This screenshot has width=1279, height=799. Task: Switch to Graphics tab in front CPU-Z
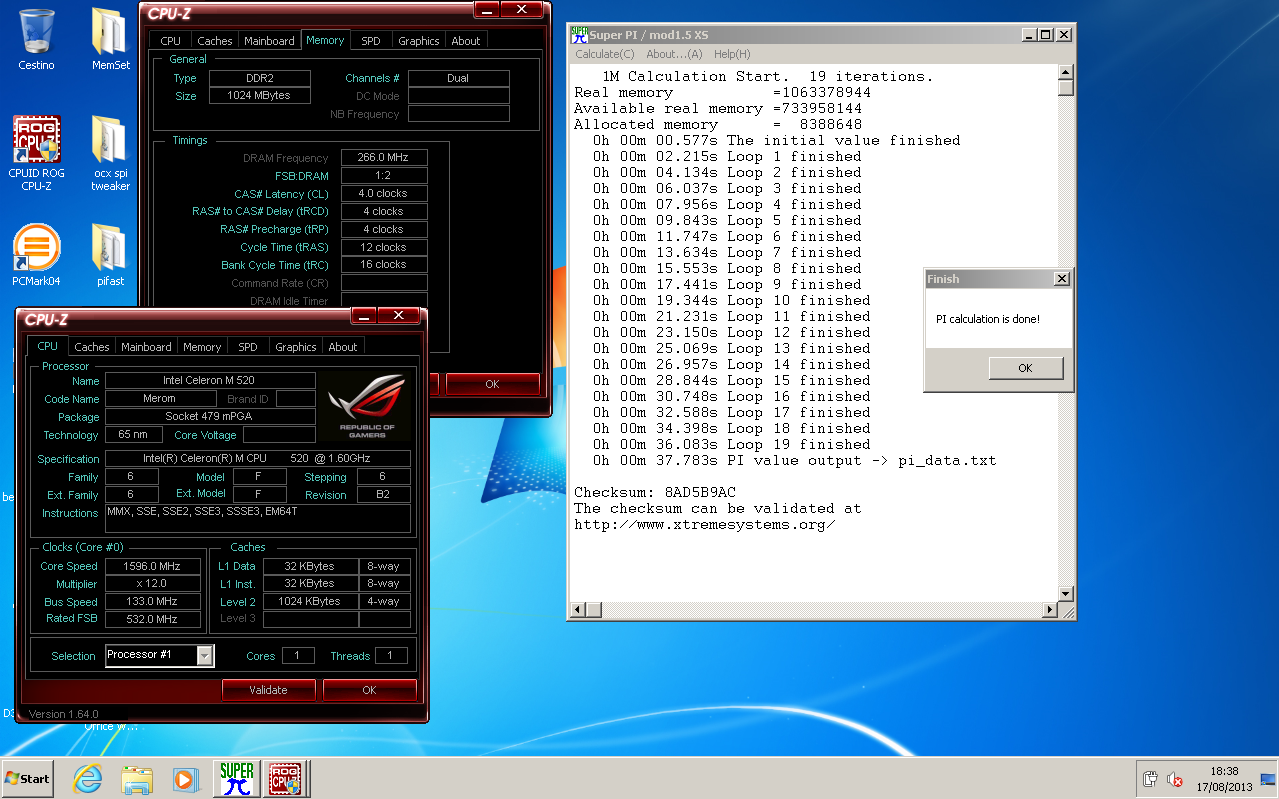click(296, 347)
